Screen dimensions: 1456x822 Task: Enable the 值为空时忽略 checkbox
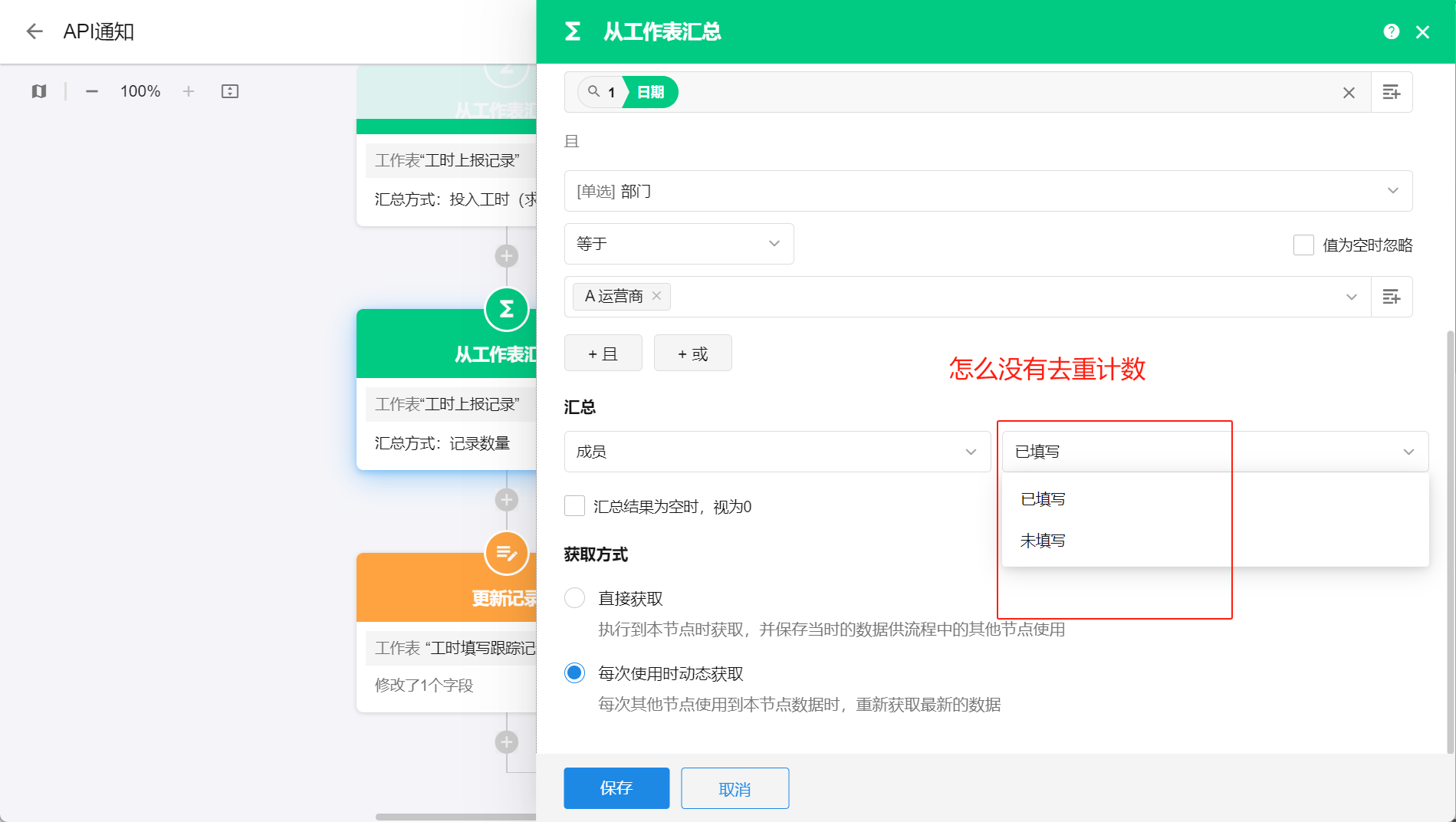point(1303,245)
